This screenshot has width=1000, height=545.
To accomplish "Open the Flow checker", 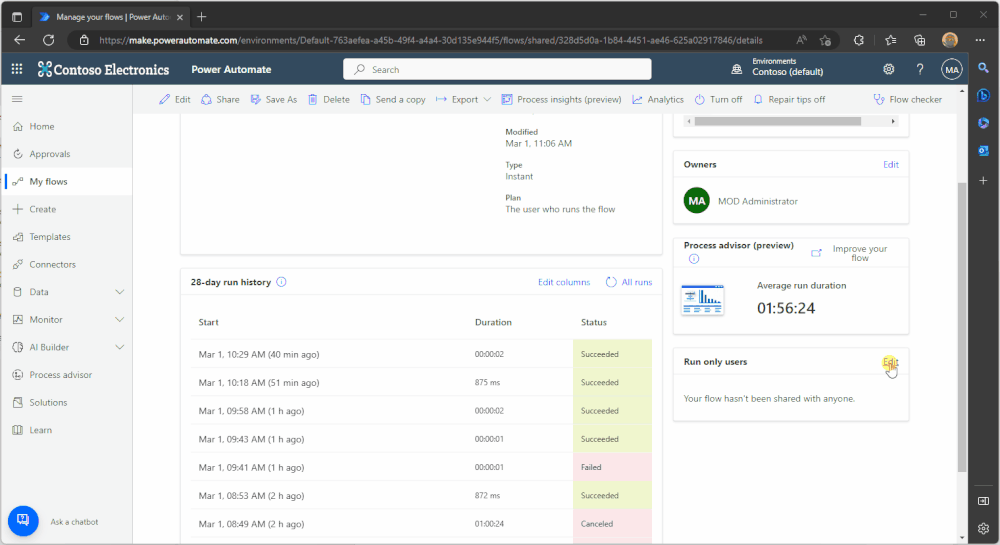I will 908,99.
